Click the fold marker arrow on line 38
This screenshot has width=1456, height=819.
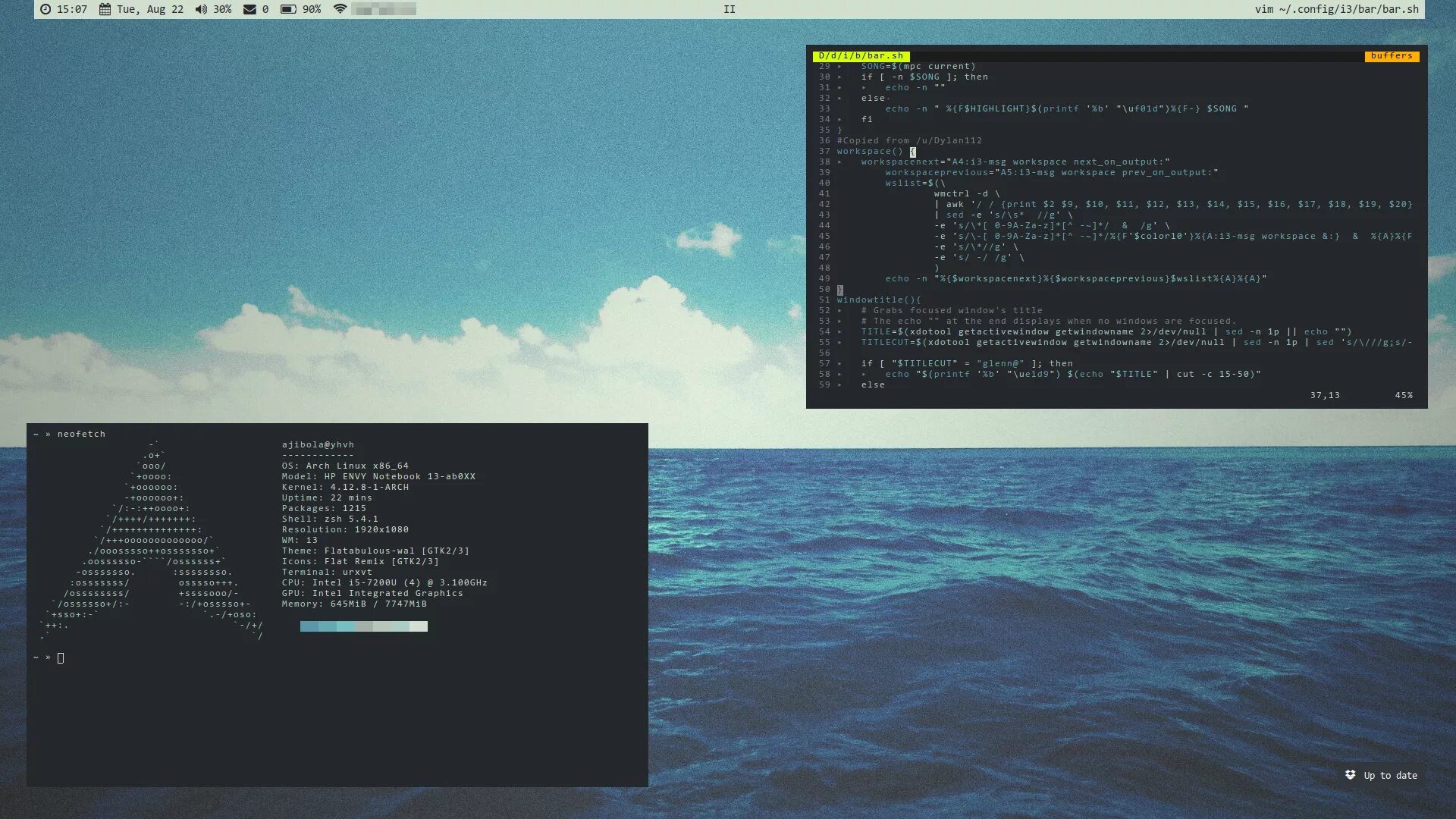click(839, 162)
